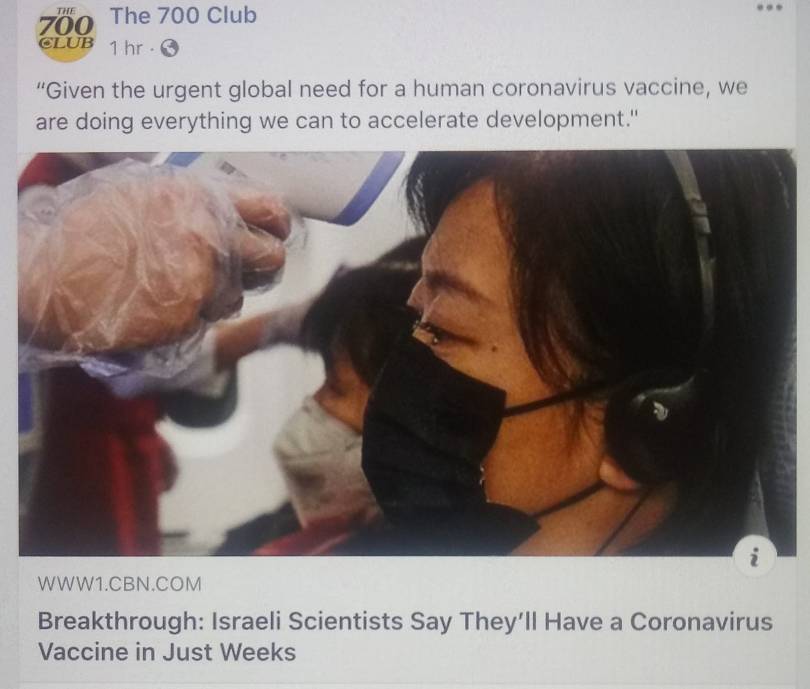Open the WWW1.CBN.COM source domain

(119, 584)
